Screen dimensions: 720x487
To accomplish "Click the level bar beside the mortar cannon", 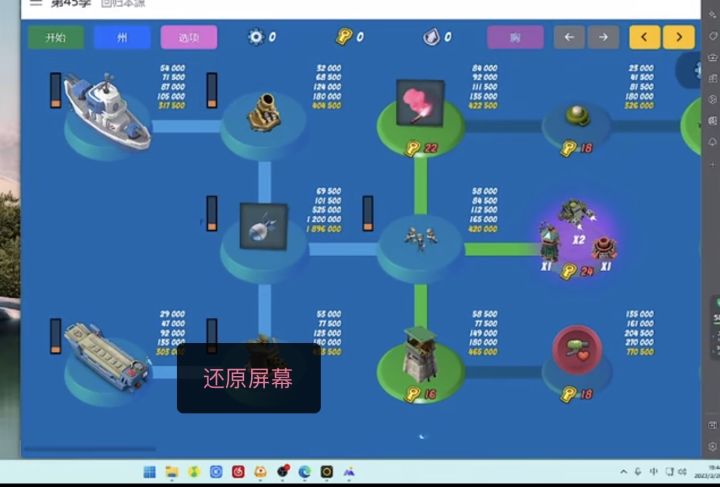I will (x=212, y=90).
